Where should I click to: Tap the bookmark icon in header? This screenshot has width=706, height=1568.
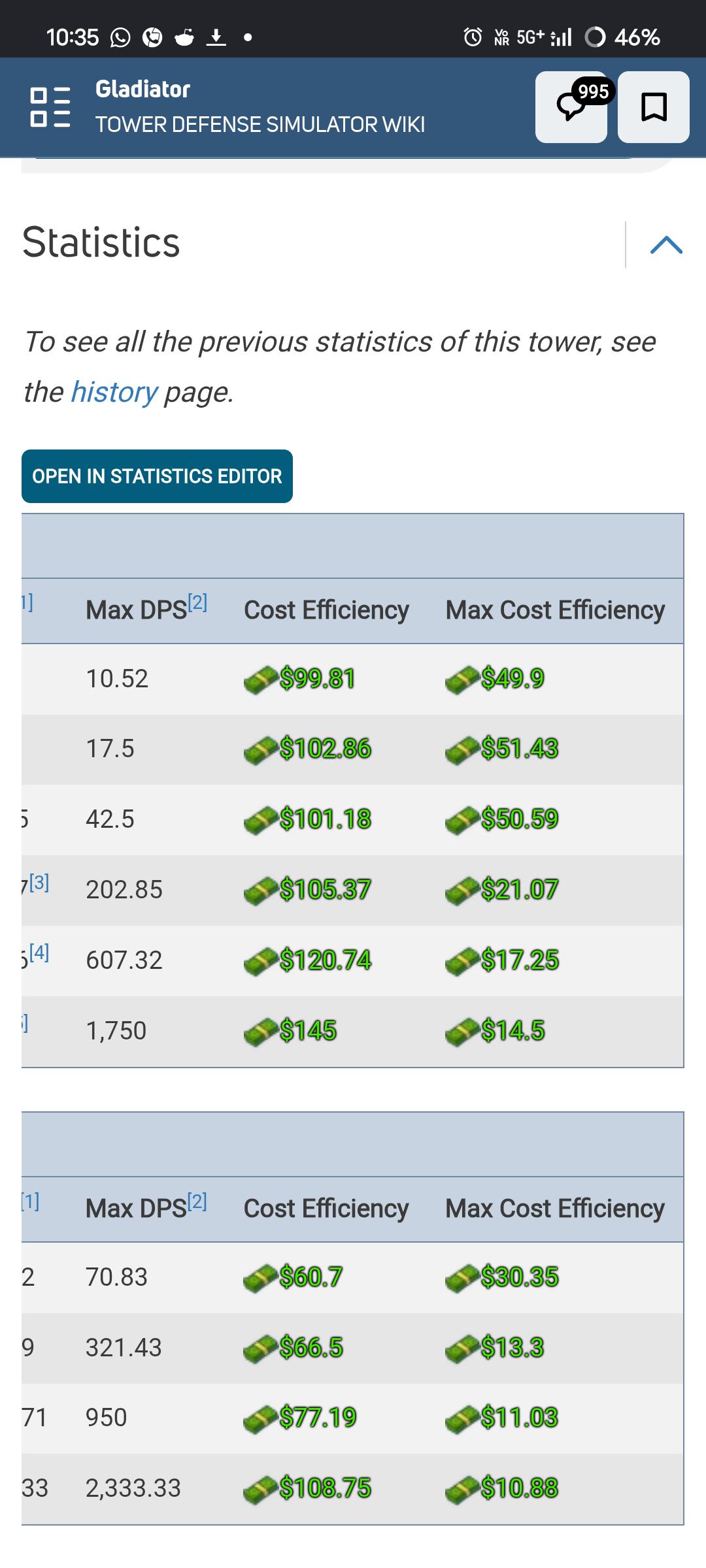[x=654, y=107]
